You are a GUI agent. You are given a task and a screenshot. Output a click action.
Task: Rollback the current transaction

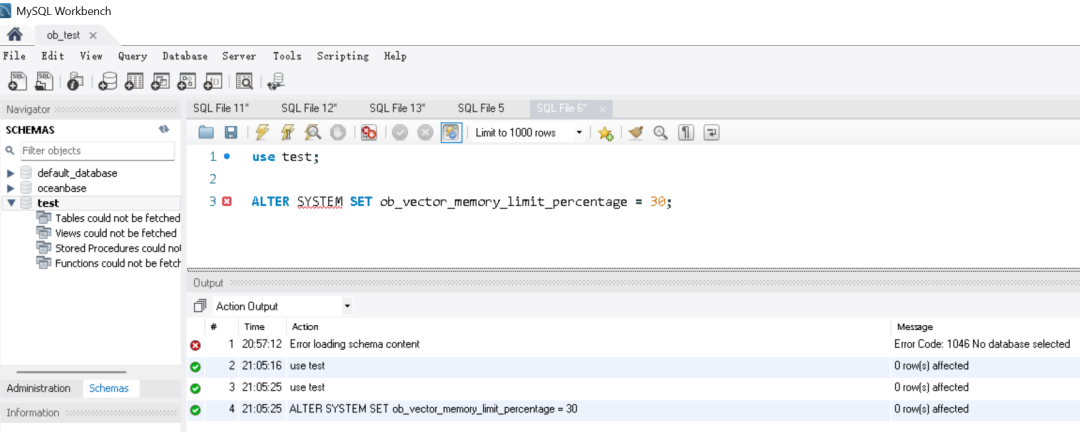point(426,133)
